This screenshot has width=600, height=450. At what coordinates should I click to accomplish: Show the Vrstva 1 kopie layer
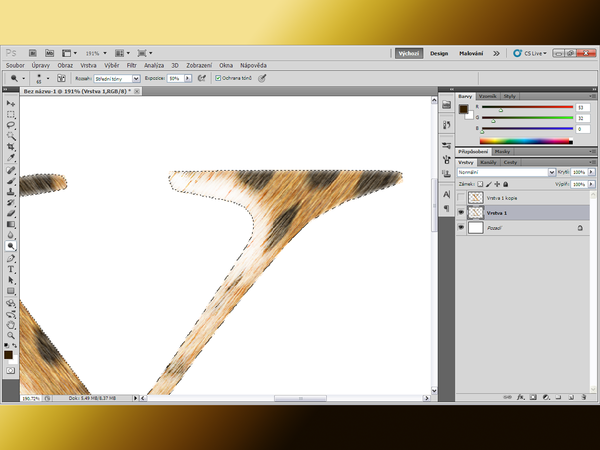tap(461, 198)
